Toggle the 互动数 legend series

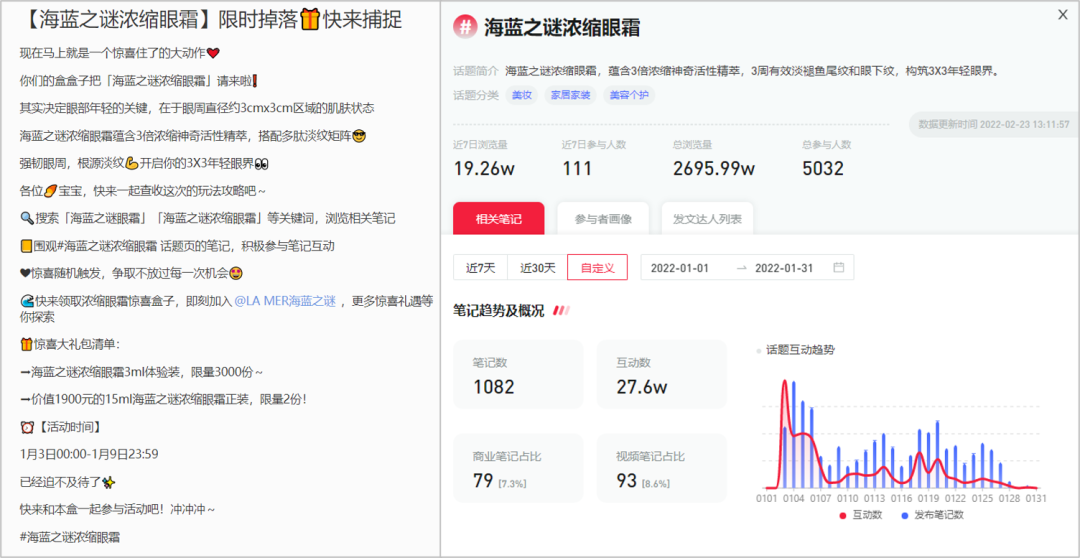tap(862, 515)
